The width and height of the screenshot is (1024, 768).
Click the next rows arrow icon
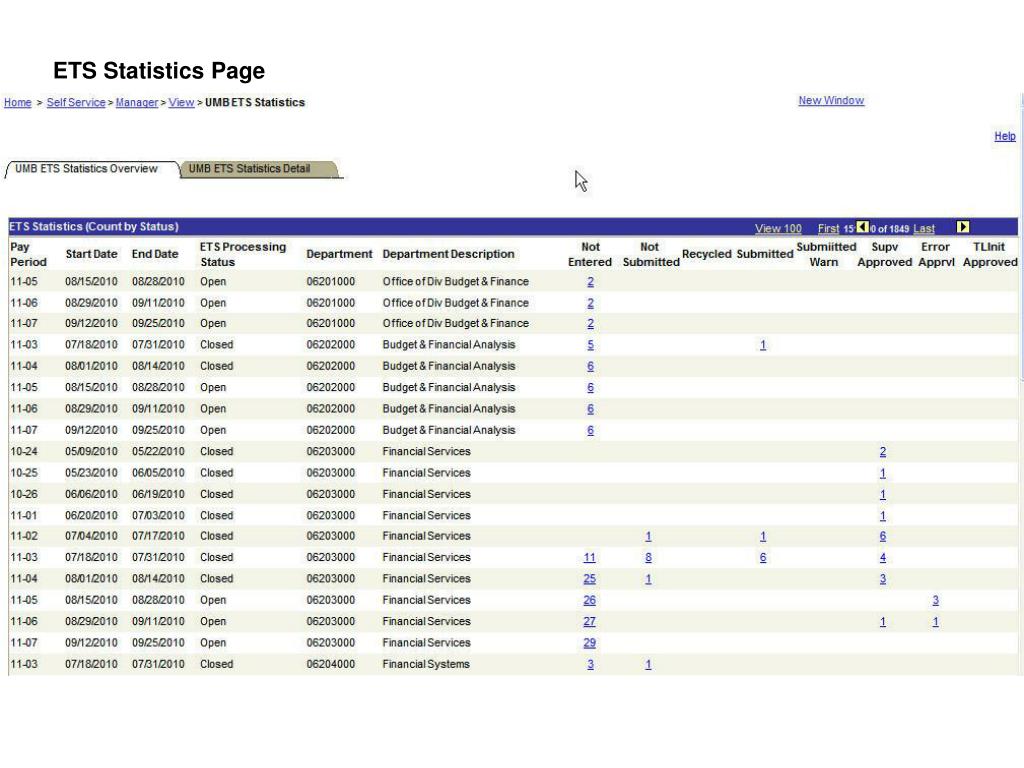click(963, 227)
